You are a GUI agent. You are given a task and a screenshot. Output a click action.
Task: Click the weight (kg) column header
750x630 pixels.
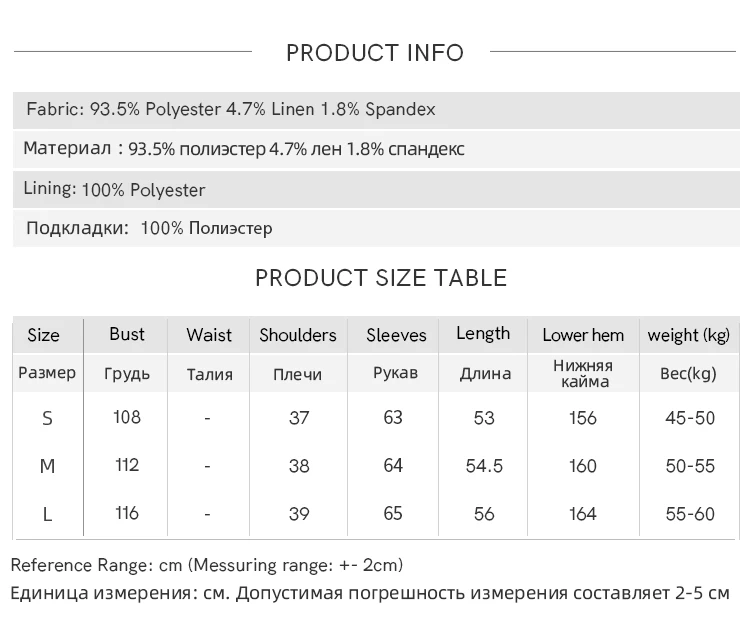(689, 335)
